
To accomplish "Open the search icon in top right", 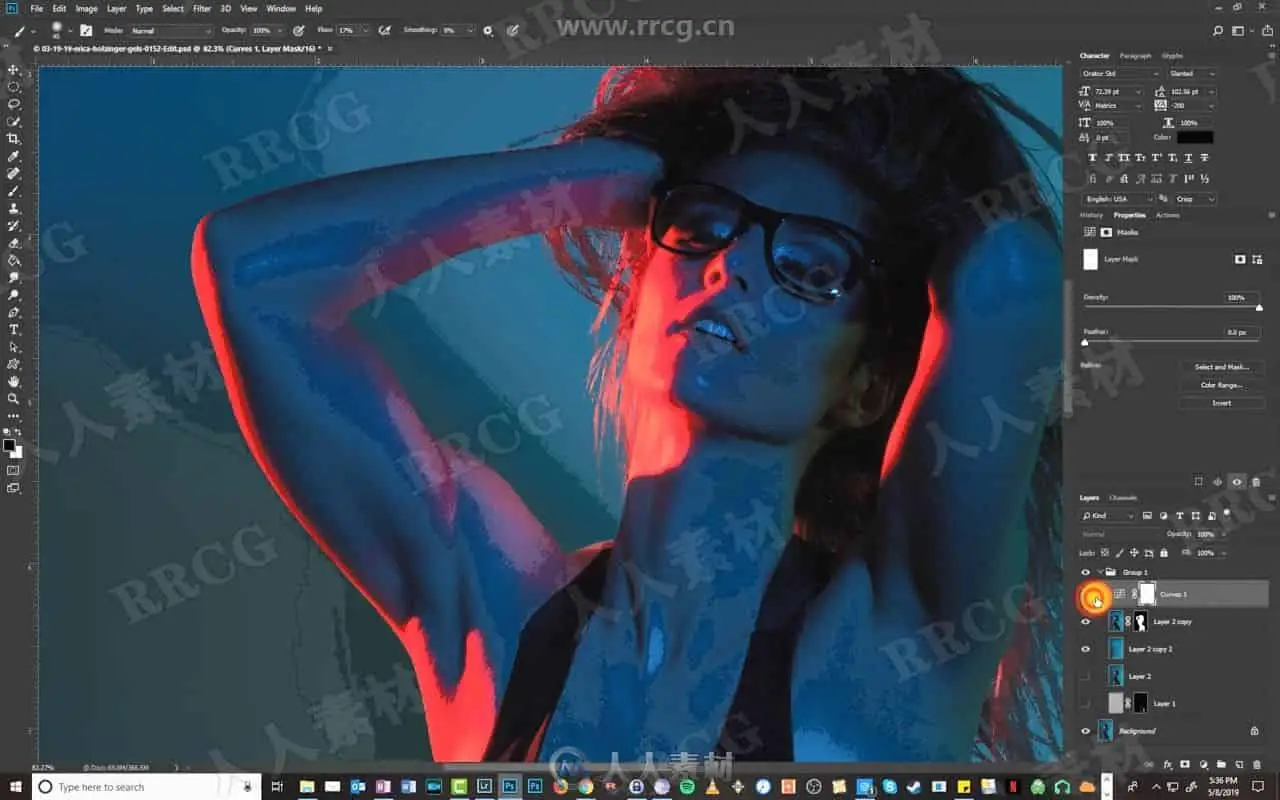I will pos(1217,31).
